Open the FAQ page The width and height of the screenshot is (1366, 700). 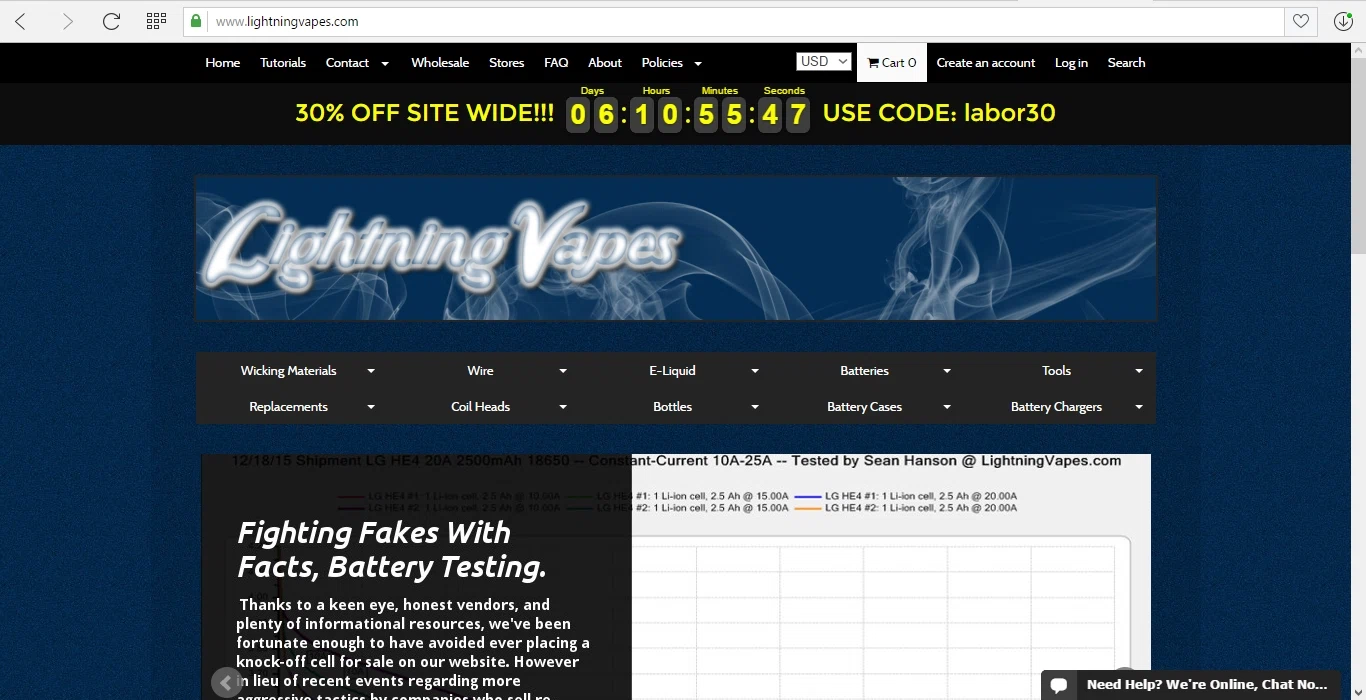(556, 62)
